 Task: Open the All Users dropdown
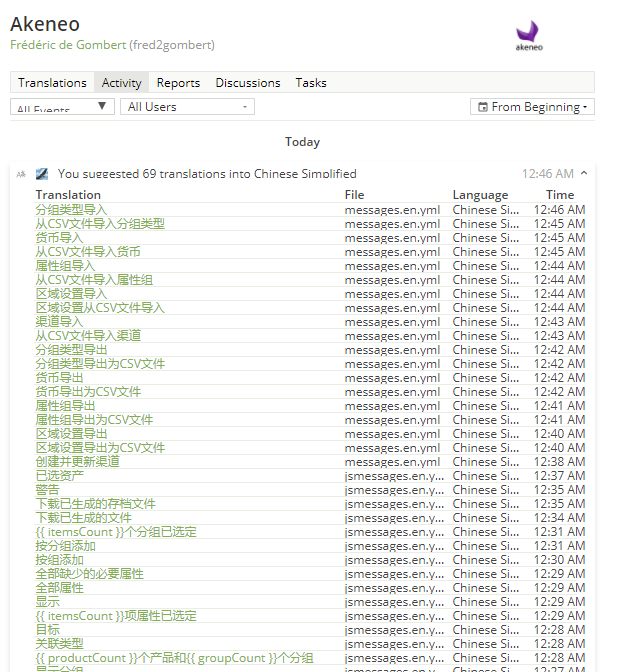[187, 107]
